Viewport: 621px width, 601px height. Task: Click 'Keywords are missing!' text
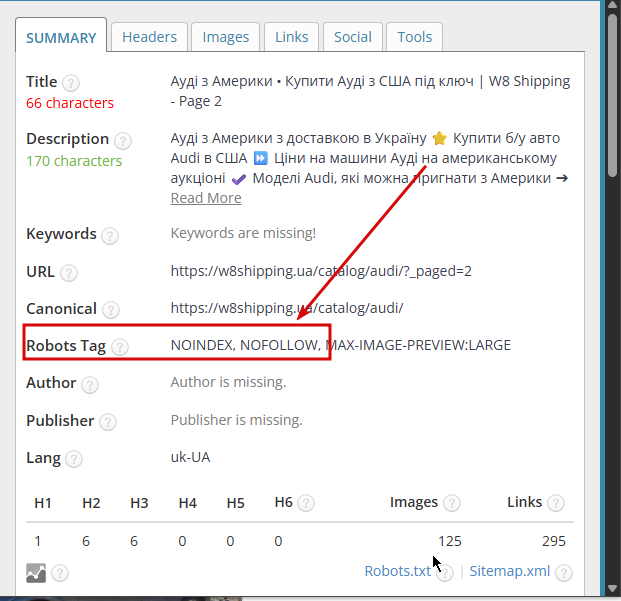click(x=243, y=233)
